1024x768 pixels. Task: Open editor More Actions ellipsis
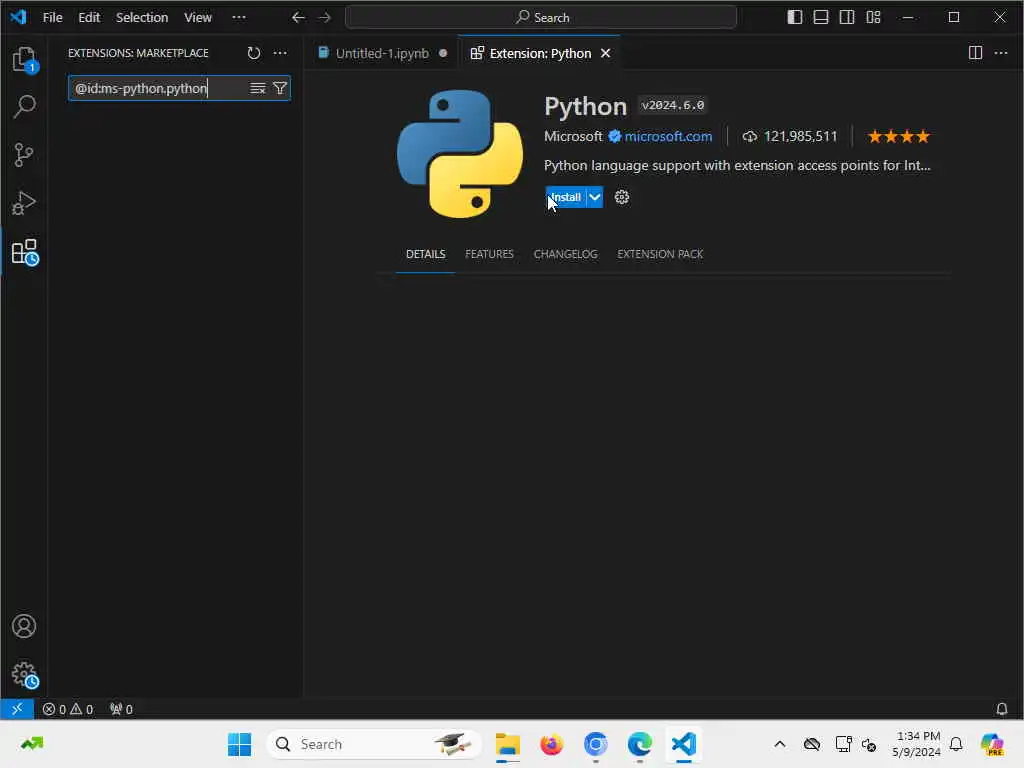pyautogui.click(x=1001, y=53)
